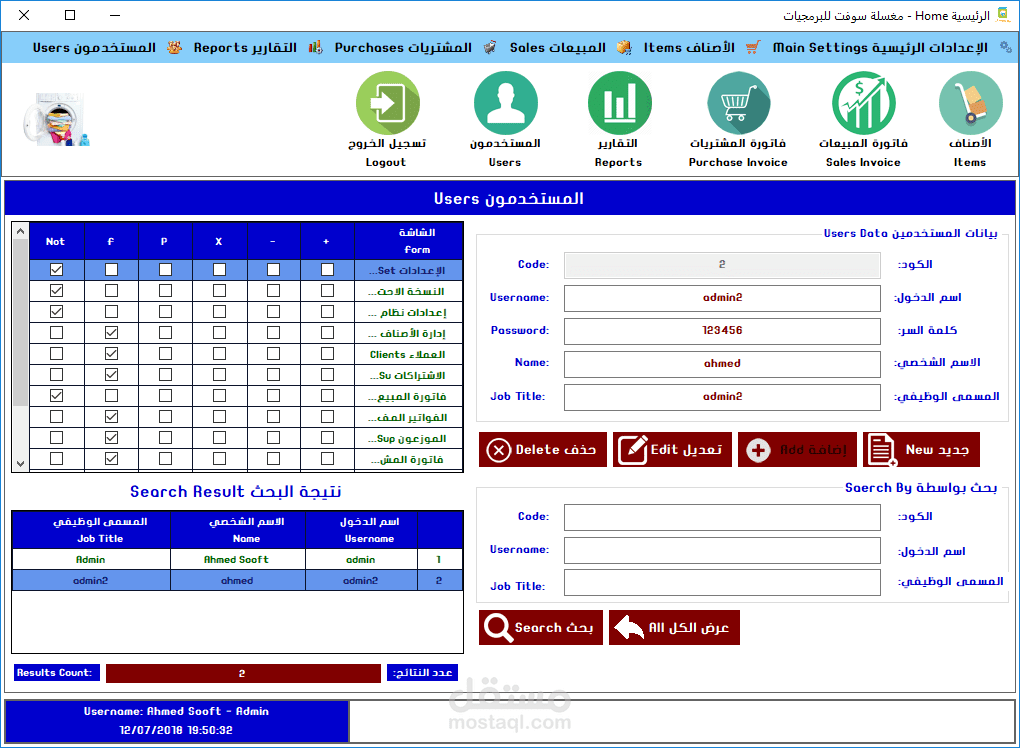
Task: Open the Main Settings menu
Action: click(x=880, y=47)
